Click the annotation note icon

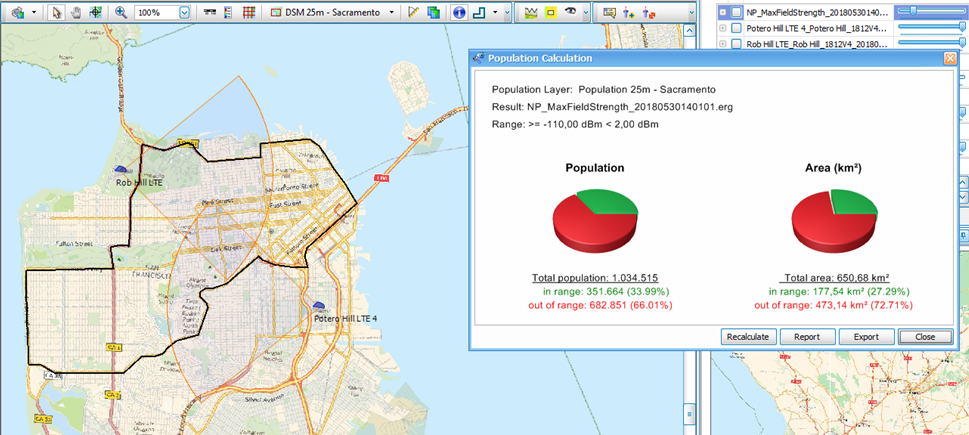[609, 12]
